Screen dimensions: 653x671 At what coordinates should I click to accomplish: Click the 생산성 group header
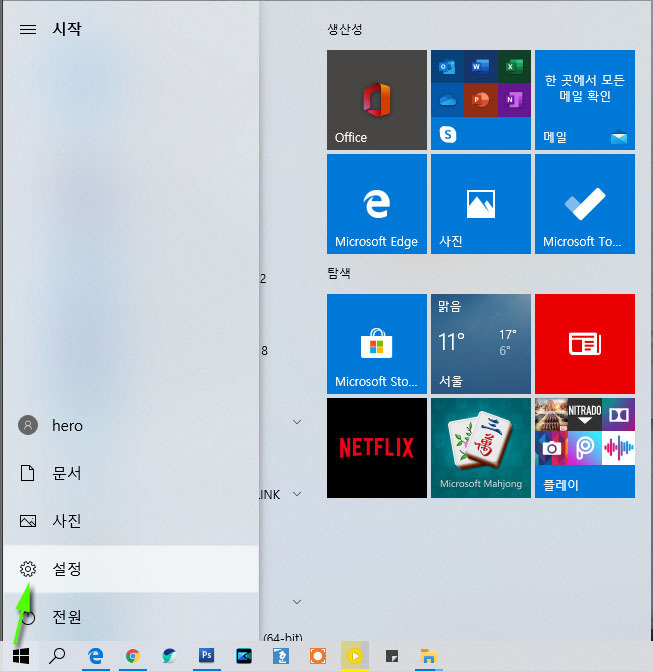tap(345, 29)
